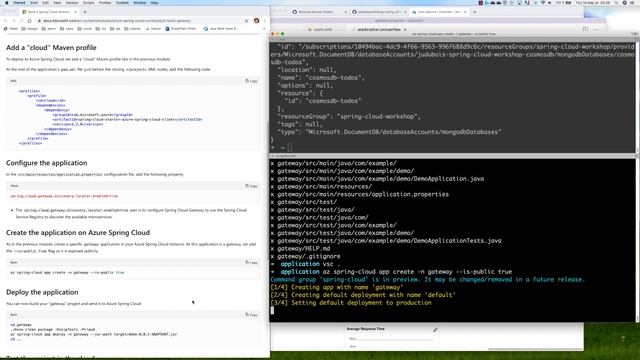
Task: Close the application.properties editor tab
Action: 405,29
